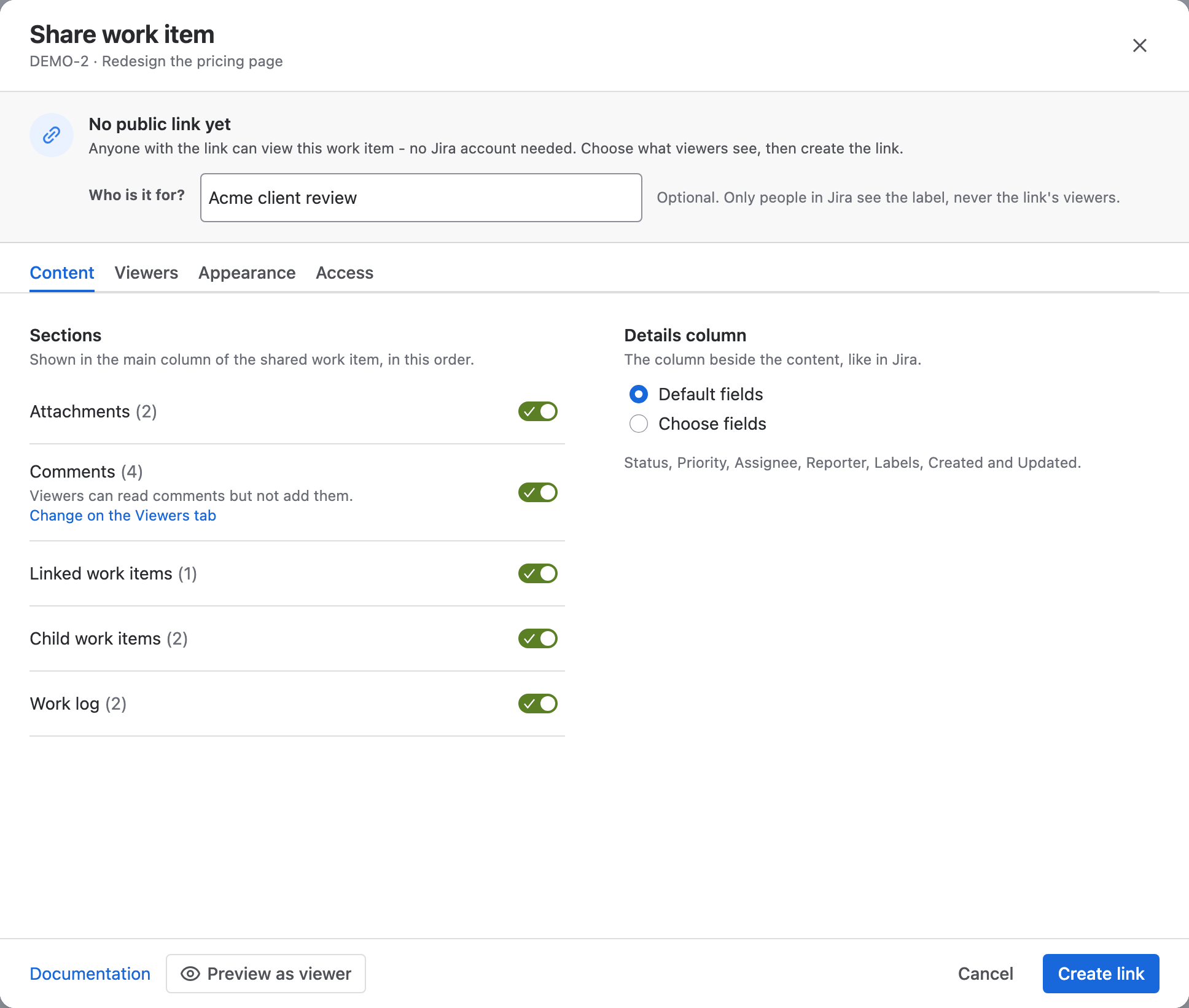1189x1008 pixels.
Task: Click the Sections heading text
Action: click(x=66, y=335)
